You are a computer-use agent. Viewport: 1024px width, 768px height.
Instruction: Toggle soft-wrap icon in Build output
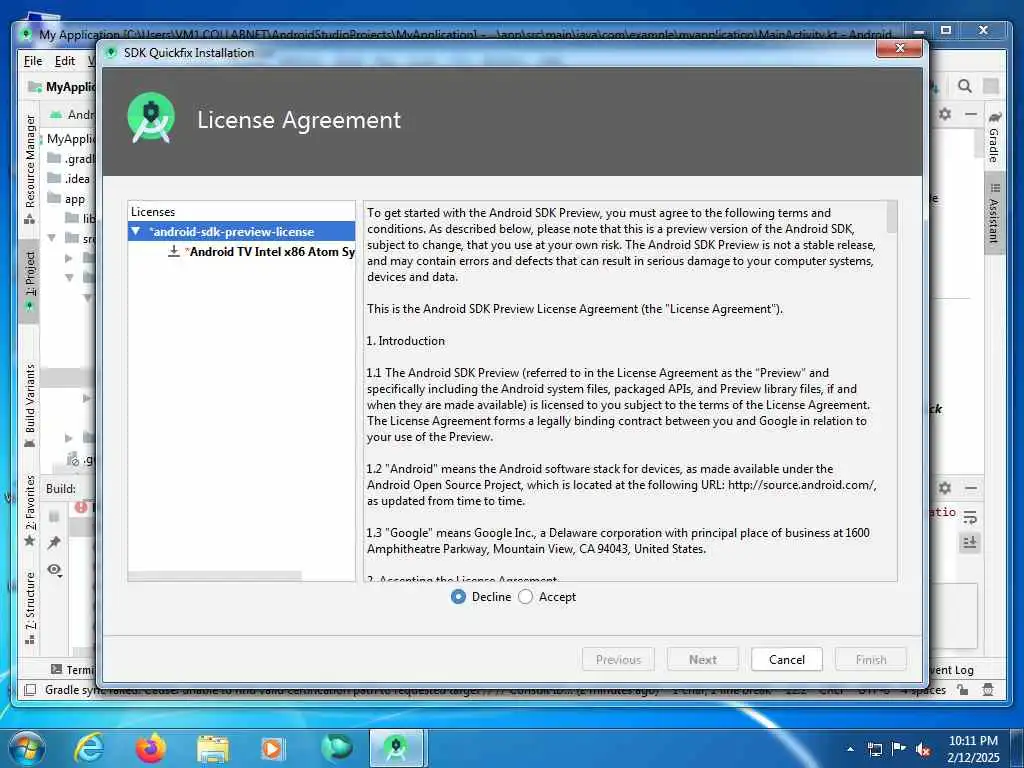970,517
